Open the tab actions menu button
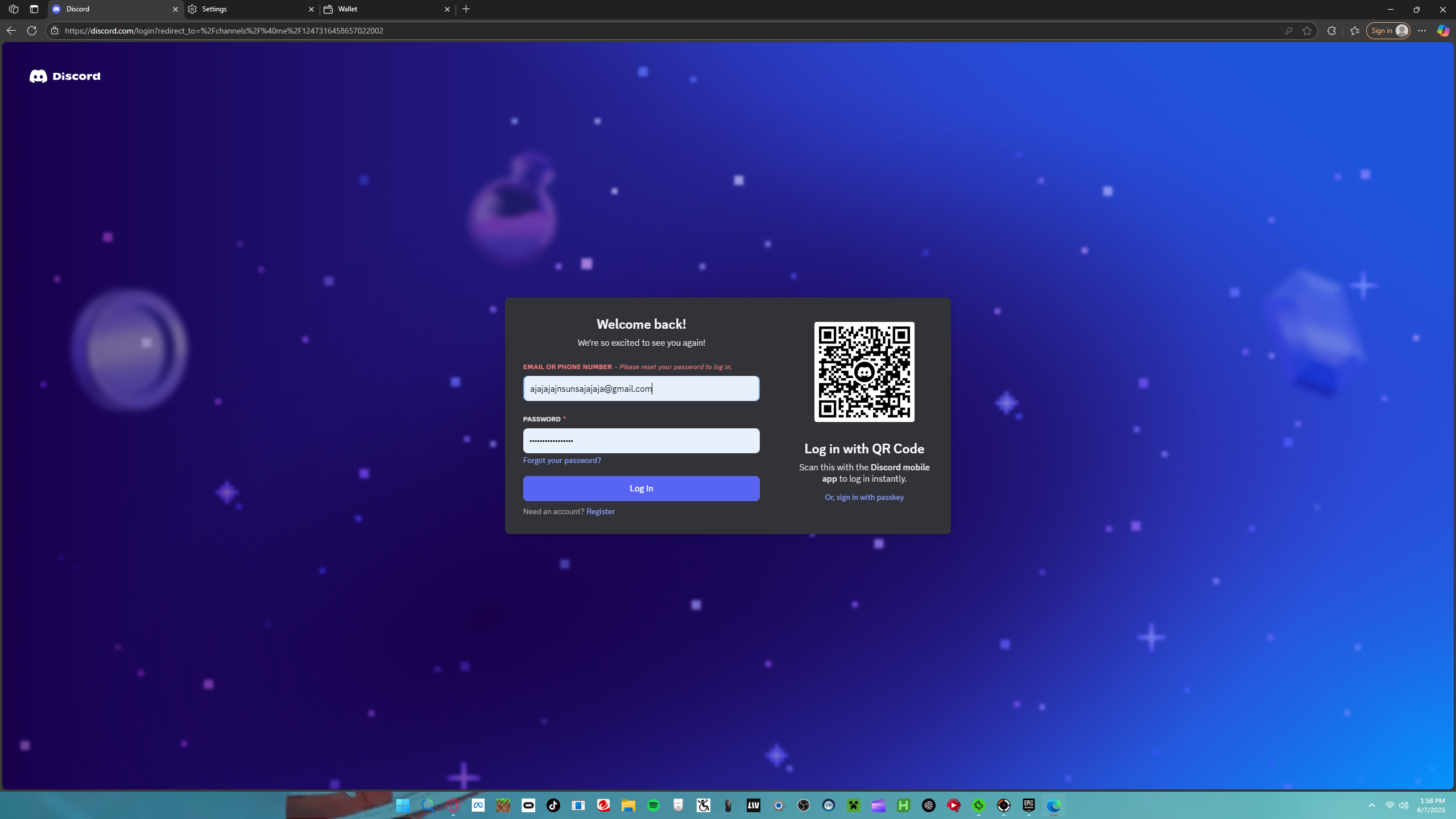 tap(34, 9)
